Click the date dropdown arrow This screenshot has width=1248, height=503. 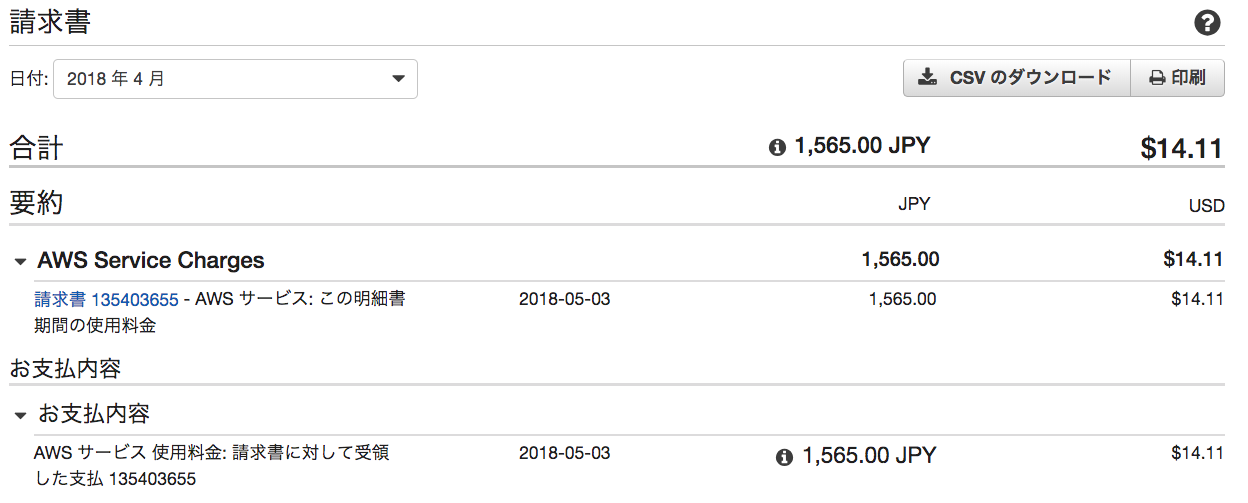pos(398,78)
